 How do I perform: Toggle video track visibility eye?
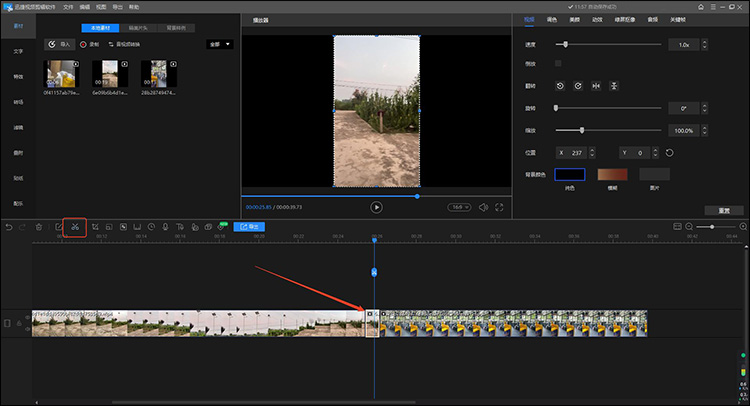tap(27, 318)
